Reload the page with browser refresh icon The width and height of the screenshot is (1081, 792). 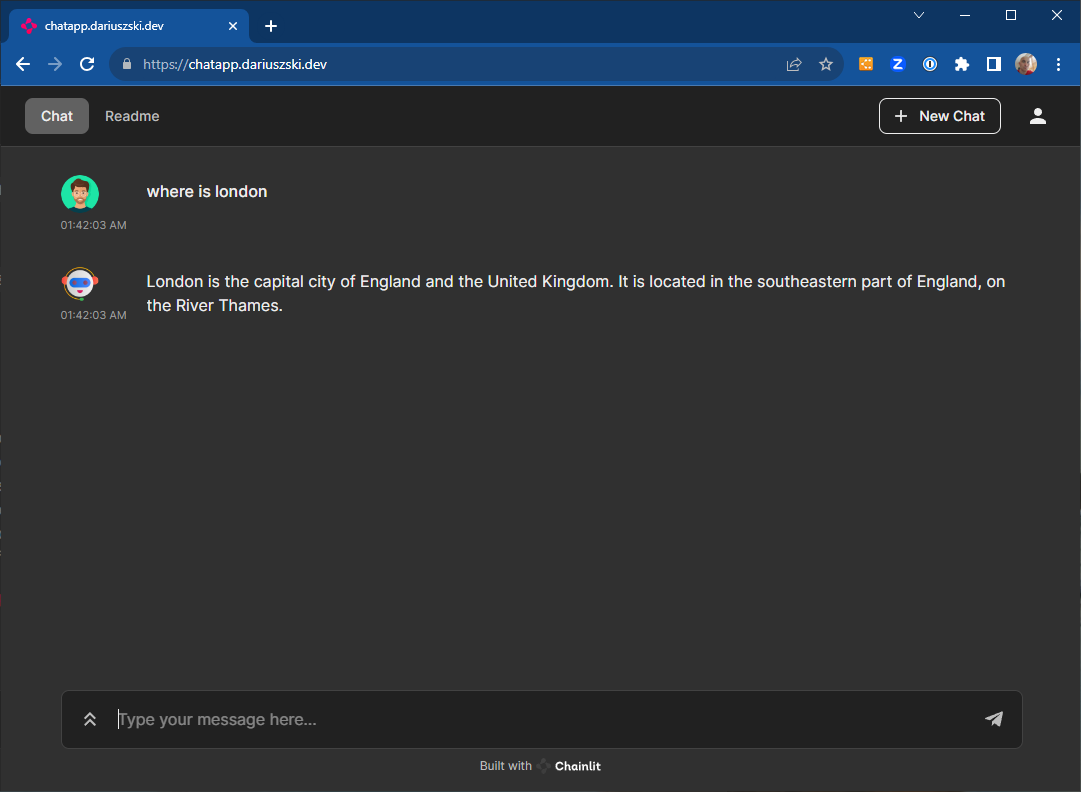[x=87, y=64]
